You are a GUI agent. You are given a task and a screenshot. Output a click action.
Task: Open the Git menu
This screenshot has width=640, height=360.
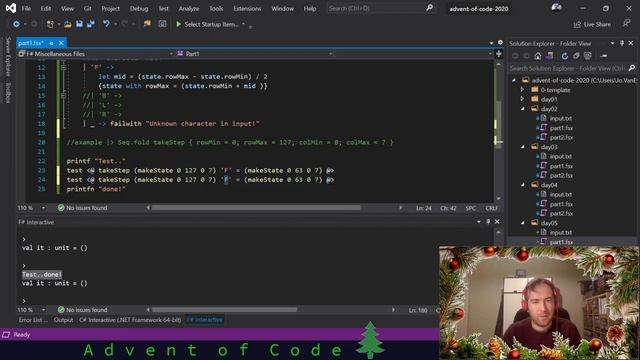pyautogui.click(x=87, y=8)
